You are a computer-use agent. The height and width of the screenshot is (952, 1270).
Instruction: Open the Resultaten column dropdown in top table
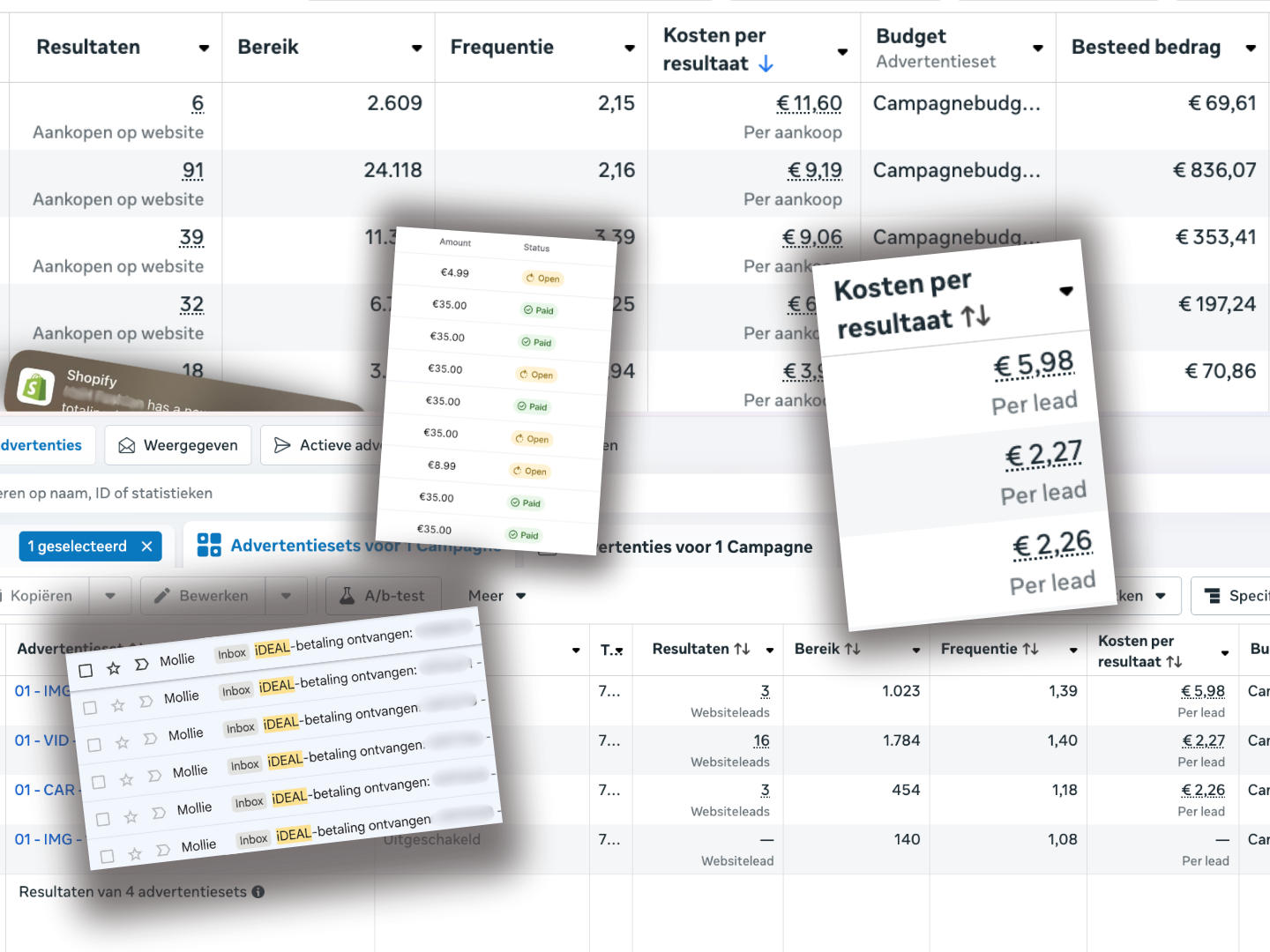pos(204,48)
